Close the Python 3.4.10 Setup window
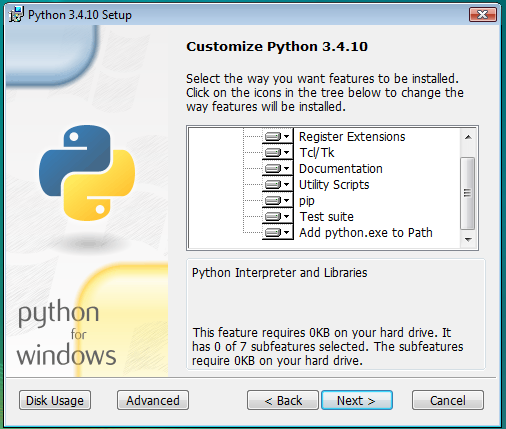Image resolution: width=506 pixels, height=429 pixels. pos(483,15)
